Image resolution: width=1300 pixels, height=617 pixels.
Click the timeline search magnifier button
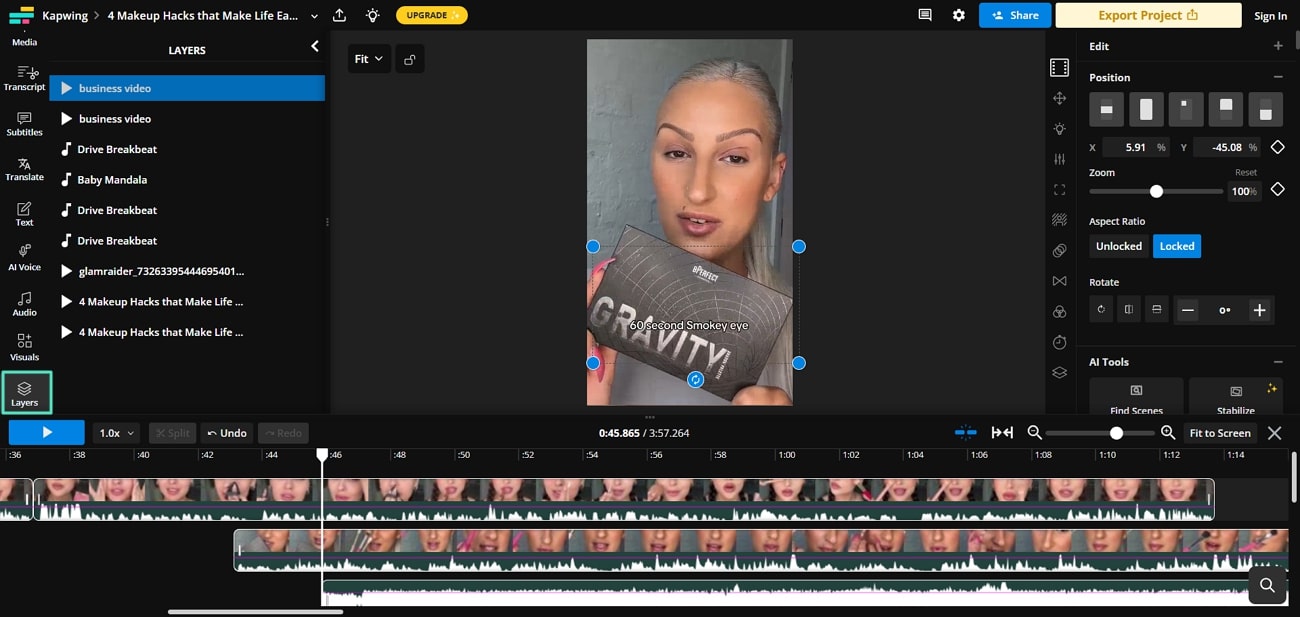click(x=1267, y=585)
